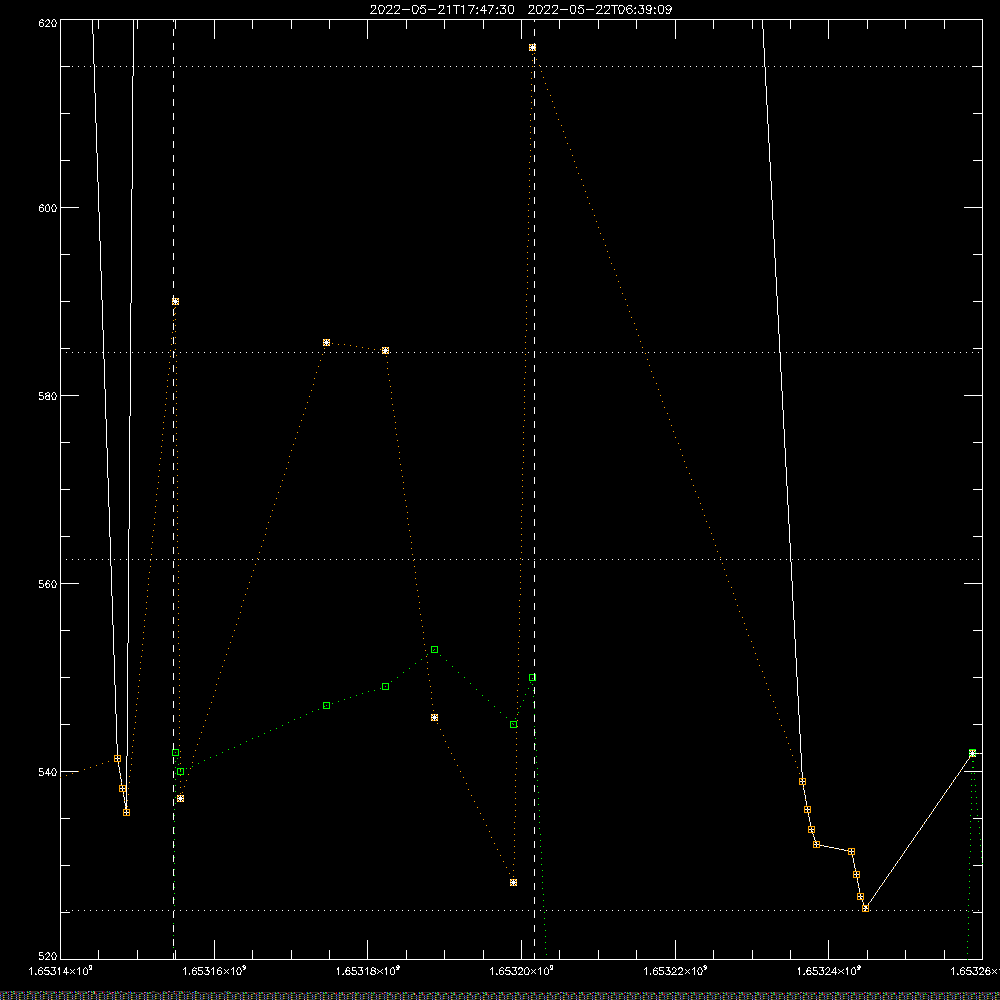
Task: Pick the green marker at far right near 542
Action: (973, 753)
